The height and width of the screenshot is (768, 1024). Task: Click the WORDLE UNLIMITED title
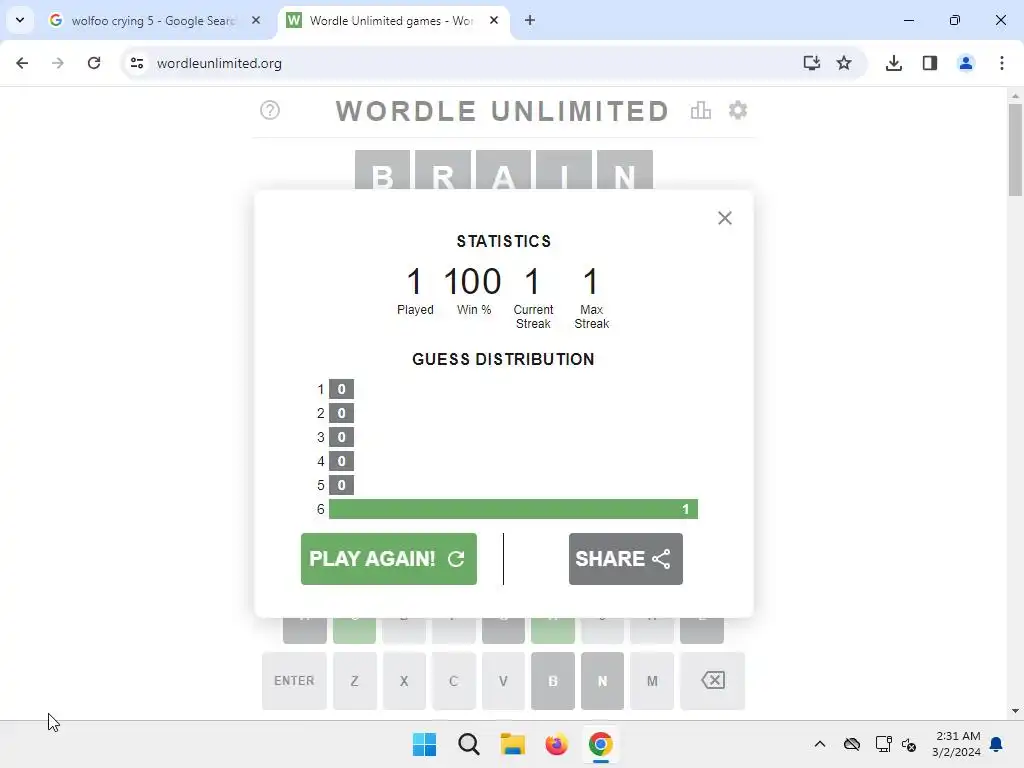pos(503,111)
